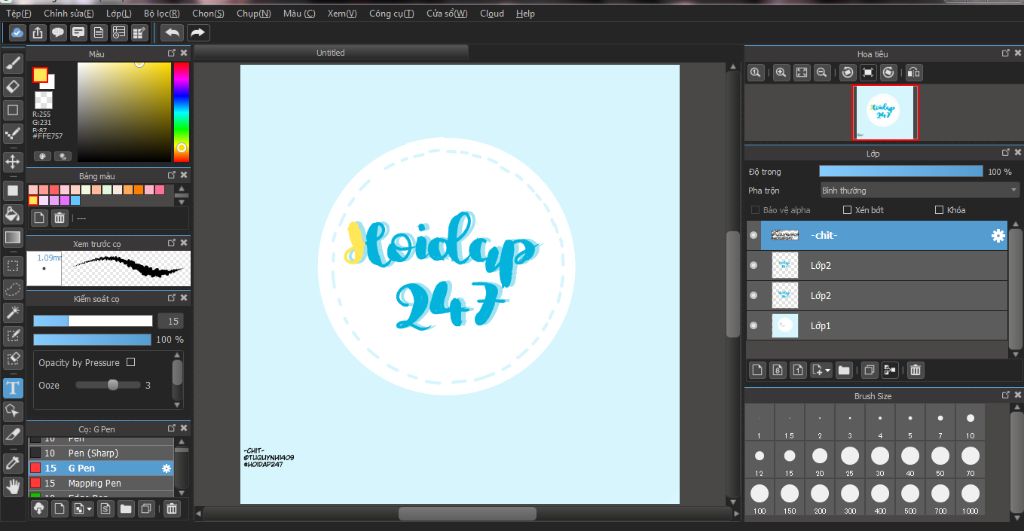The image size is (1024, 531).
Task: Open the Pha trộn blend mode dropdown
Action: [919, 190]
